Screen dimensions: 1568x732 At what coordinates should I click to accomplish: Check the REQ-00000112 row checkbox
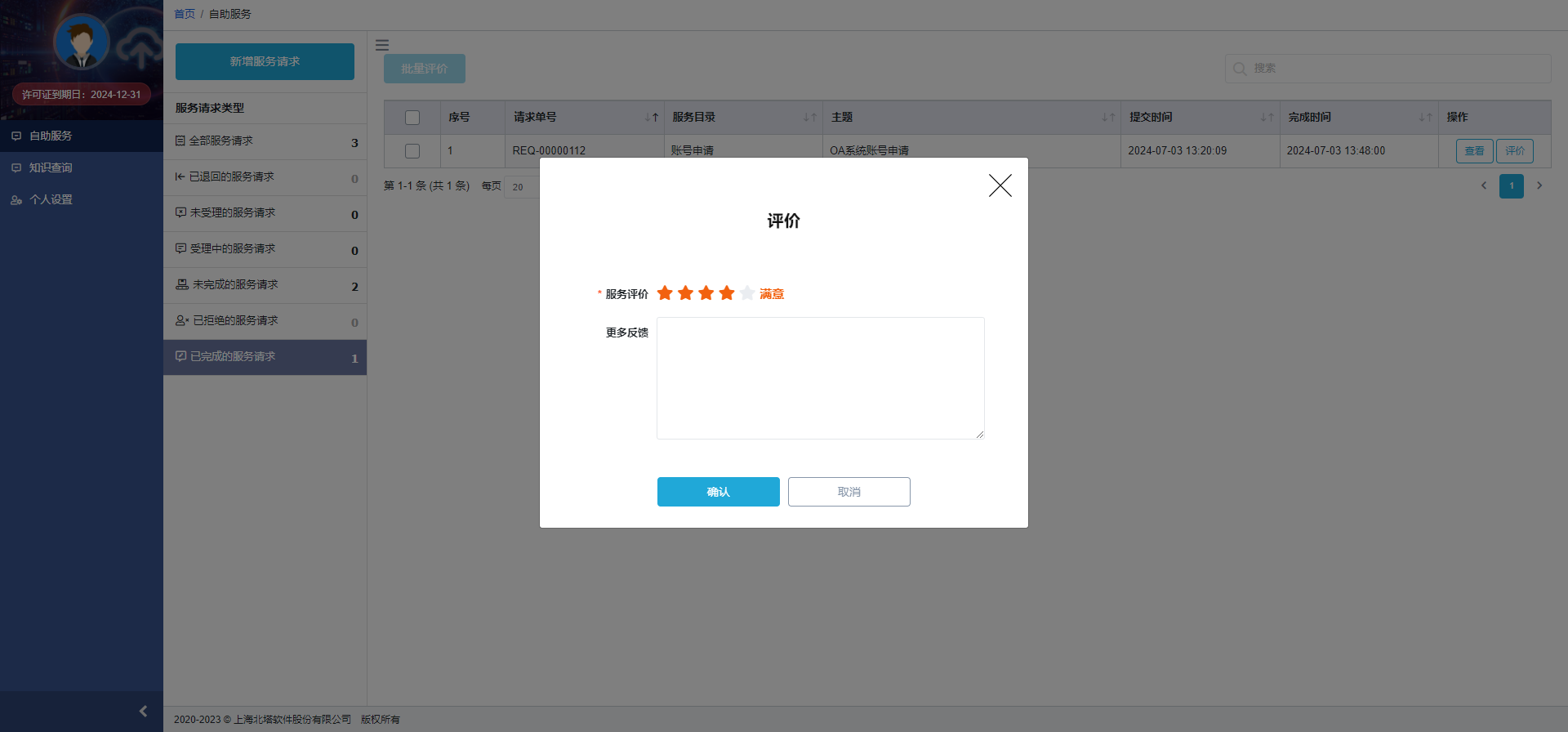coord(412,151)
